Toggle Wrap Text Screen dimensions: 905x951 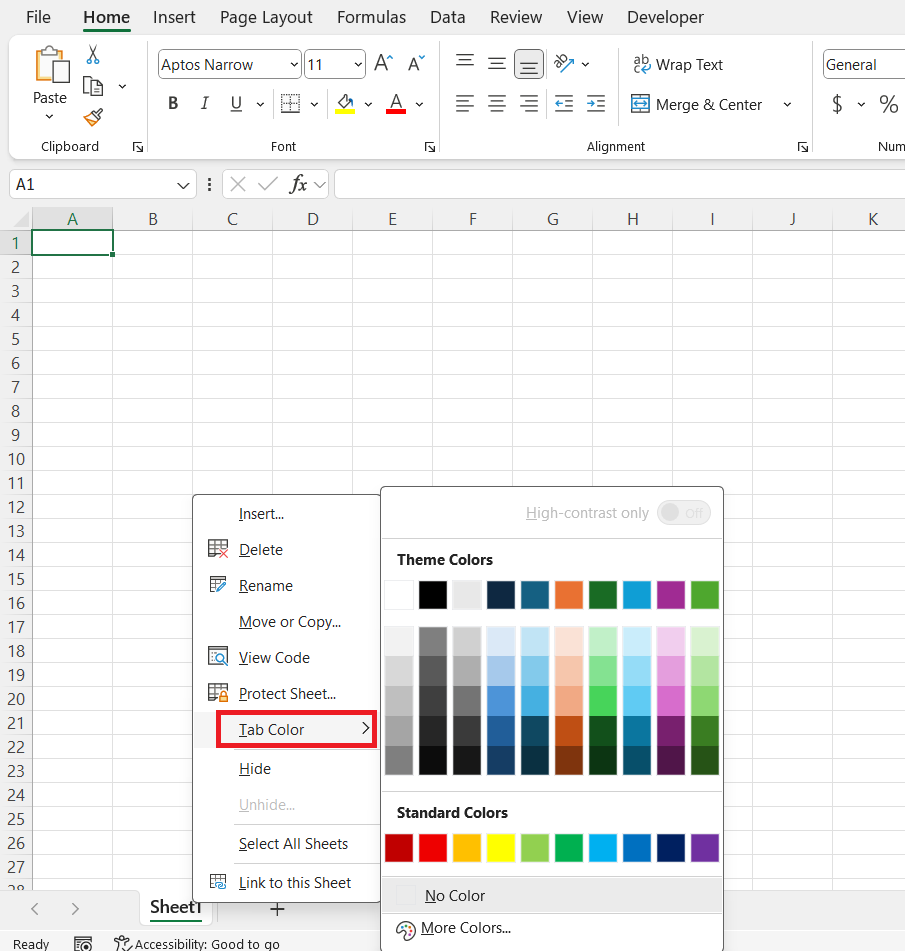click(678, 64)
